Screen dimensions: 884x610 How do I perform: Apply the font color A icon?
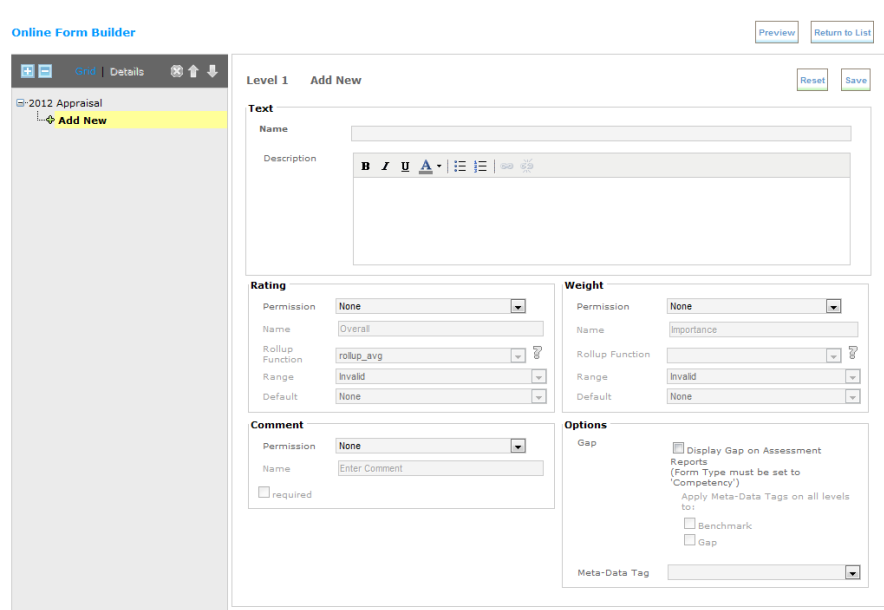426,166
